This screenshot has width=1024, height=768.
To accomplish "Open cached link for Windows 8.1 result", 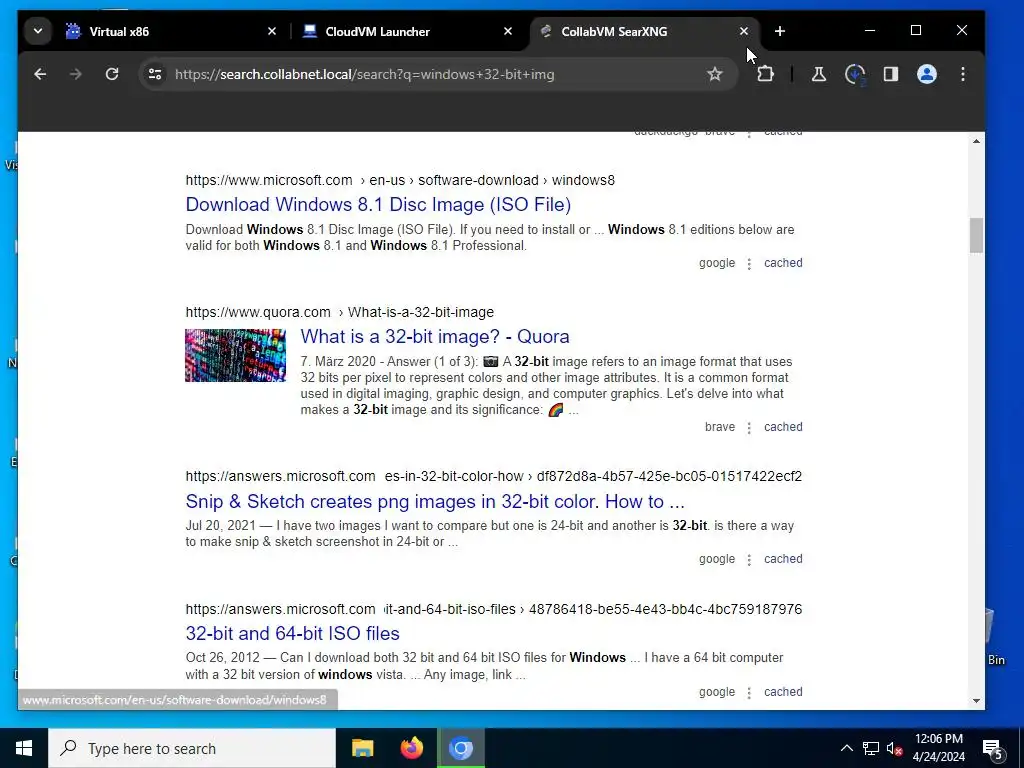I will point(783,263).
